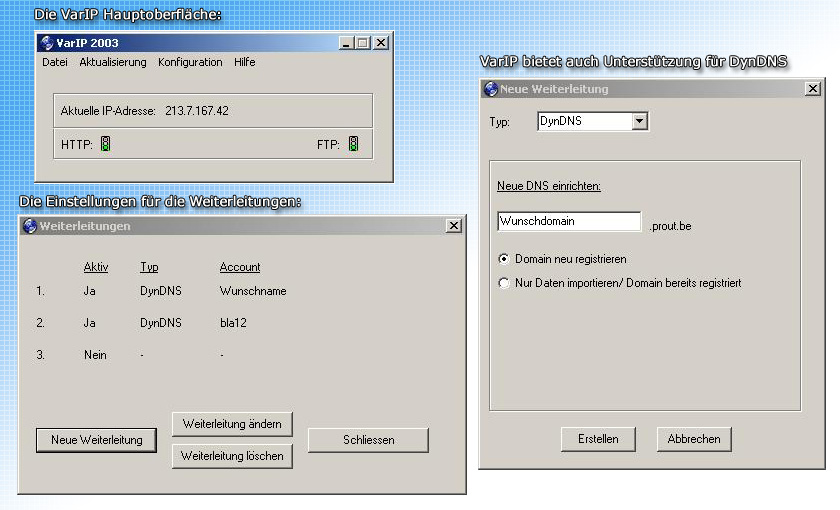The width and height of the screenshot is (840, 510).
Task: Select the bla12 account entry
Action: pos(233,323)
